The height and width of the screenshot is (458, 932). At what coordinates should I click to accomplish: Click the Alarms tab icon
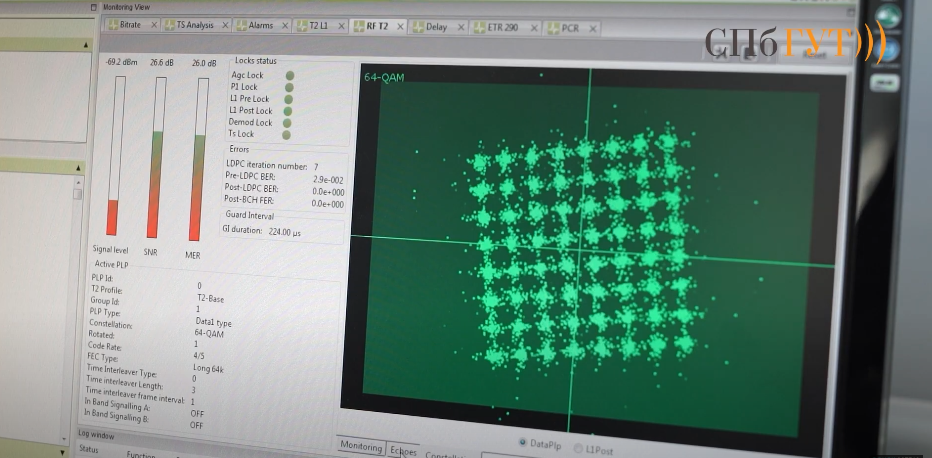pos(240,26)
